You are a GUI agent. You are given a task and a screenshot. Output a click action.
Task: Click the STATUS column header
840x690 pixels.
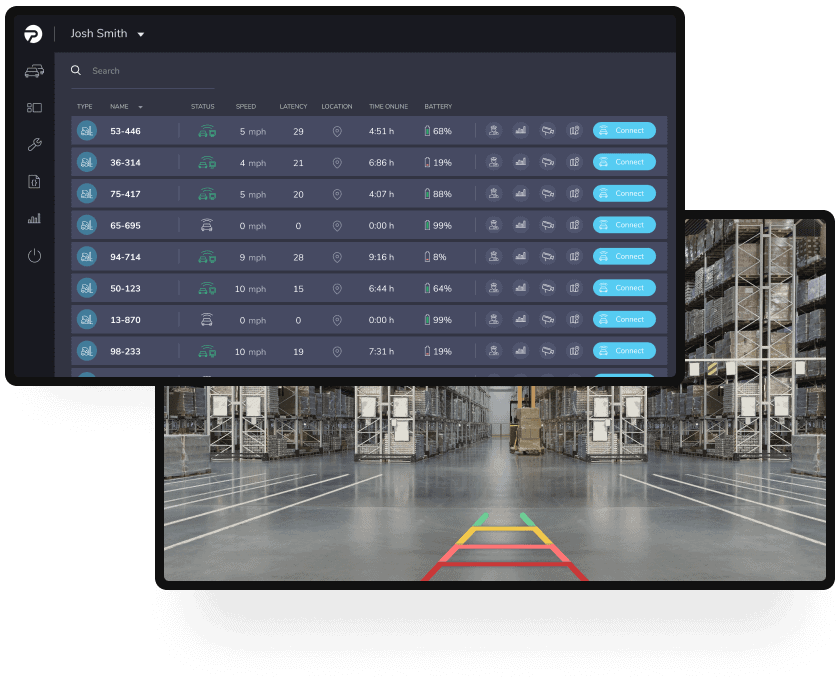[202, 107]
